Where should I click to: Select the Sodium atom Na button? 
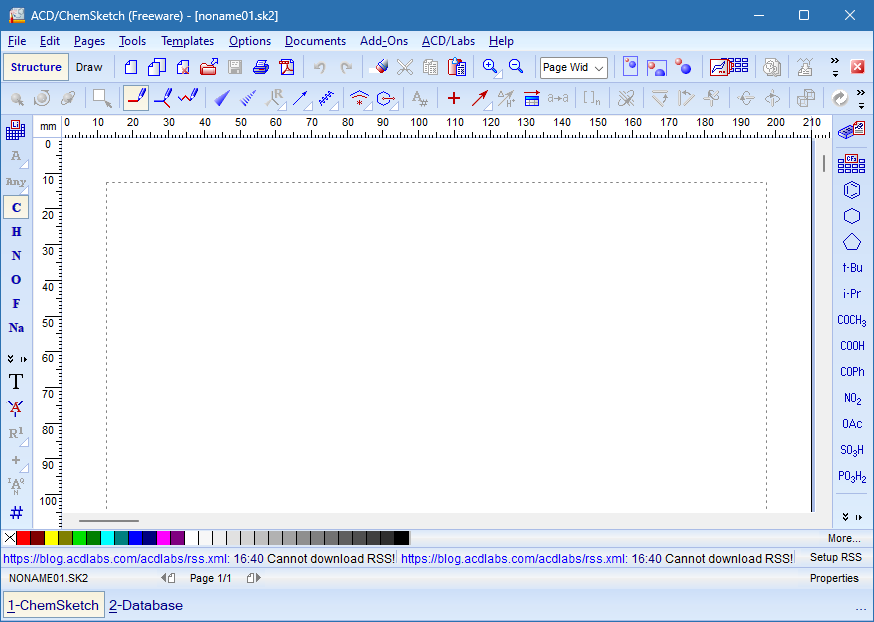[x=16, y=328]
